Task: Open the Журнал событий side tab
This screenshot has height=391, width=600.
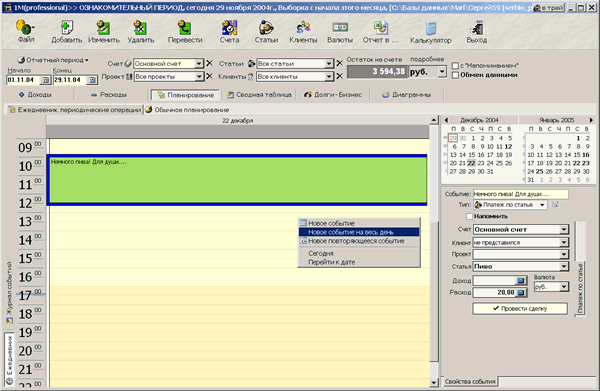Action: click(9, 293)
